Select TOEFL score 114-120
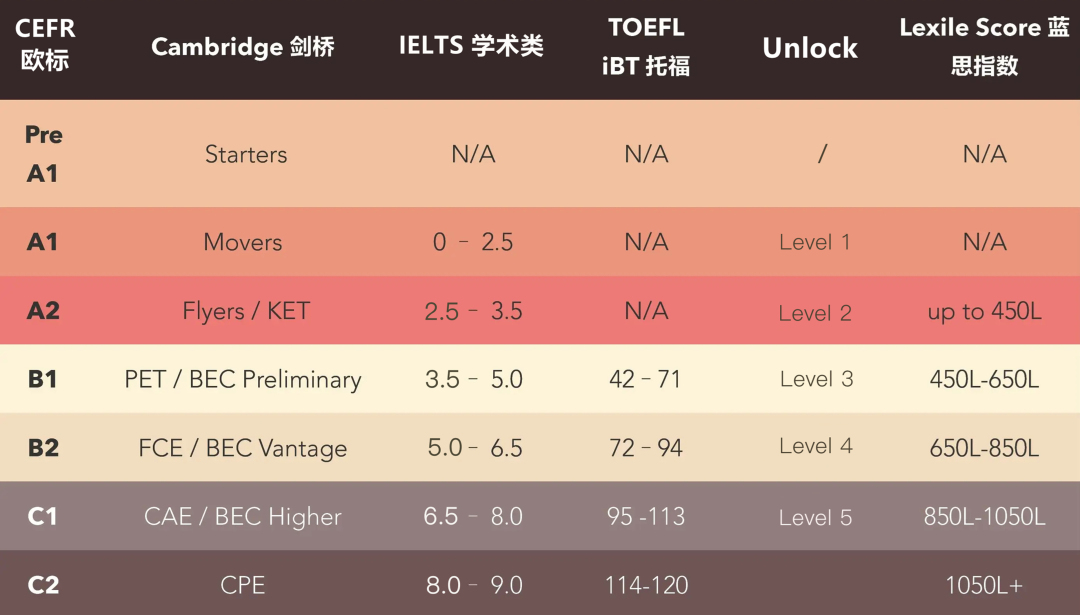Image resolution: width=1080 pixels, height=615 pixels. 646,585
